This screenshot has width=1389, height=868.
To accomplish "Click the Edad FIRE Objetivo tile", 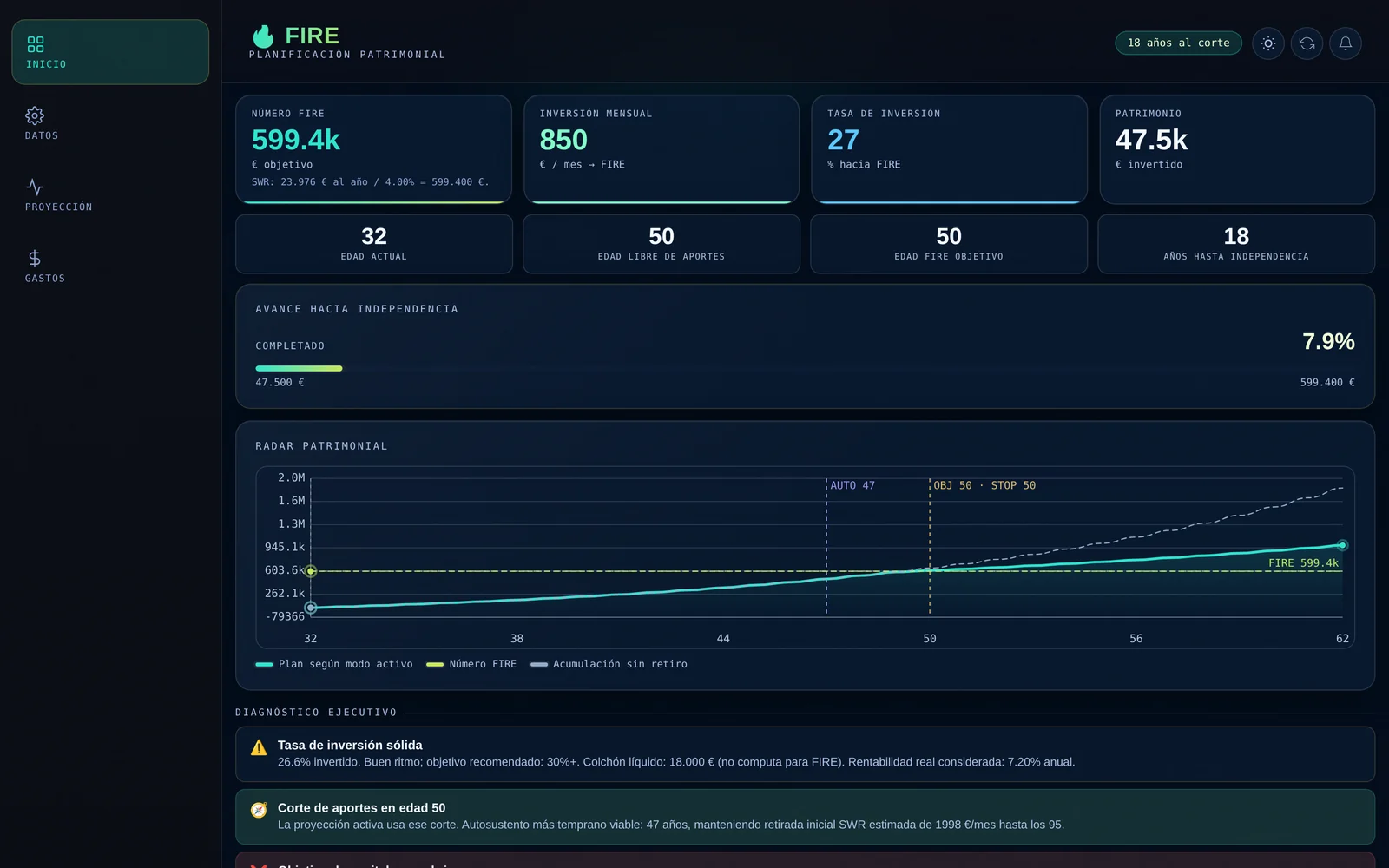I will pyautogui.click(x=949, y=244).
